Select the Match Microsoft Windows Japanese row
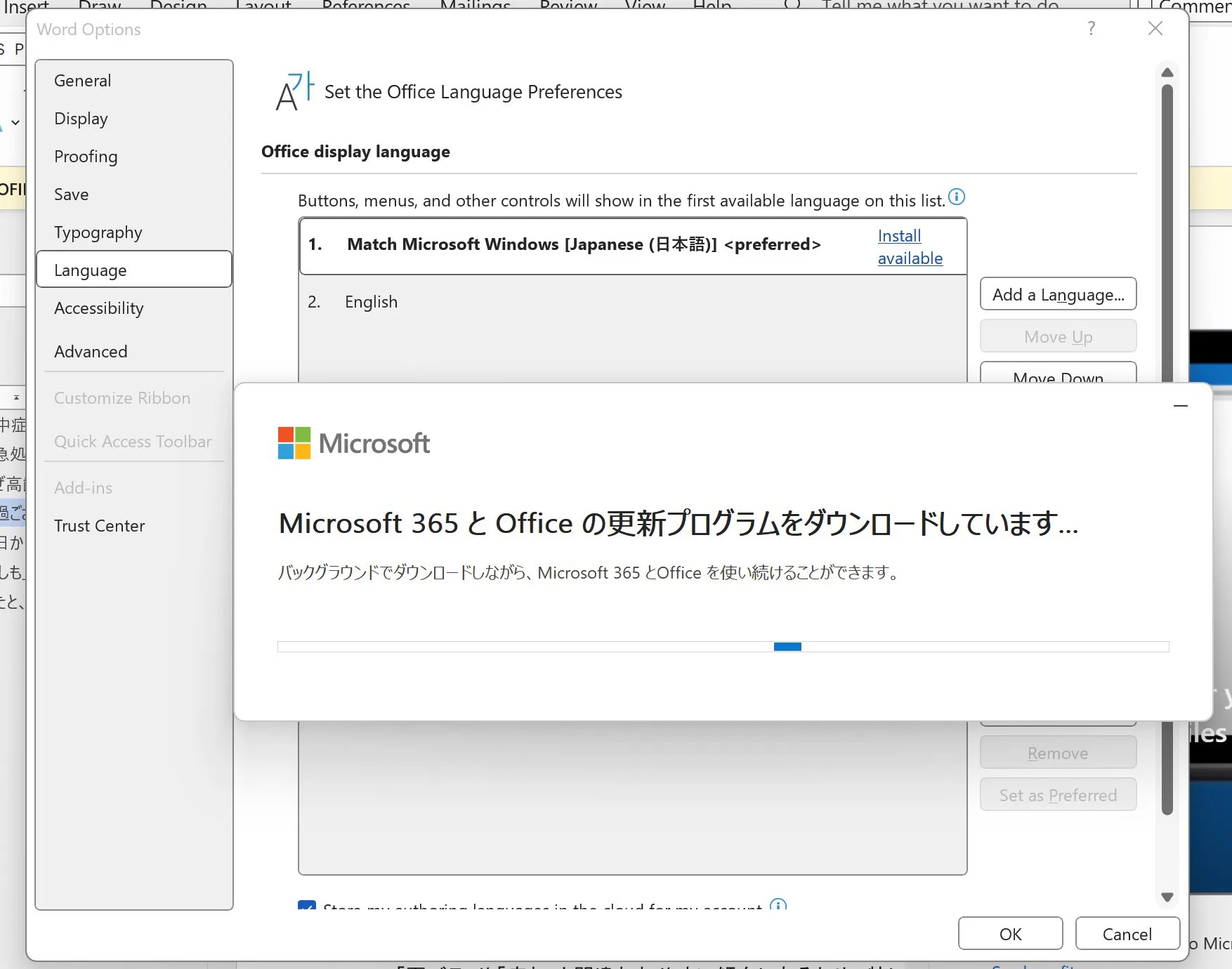 [632, 246]
